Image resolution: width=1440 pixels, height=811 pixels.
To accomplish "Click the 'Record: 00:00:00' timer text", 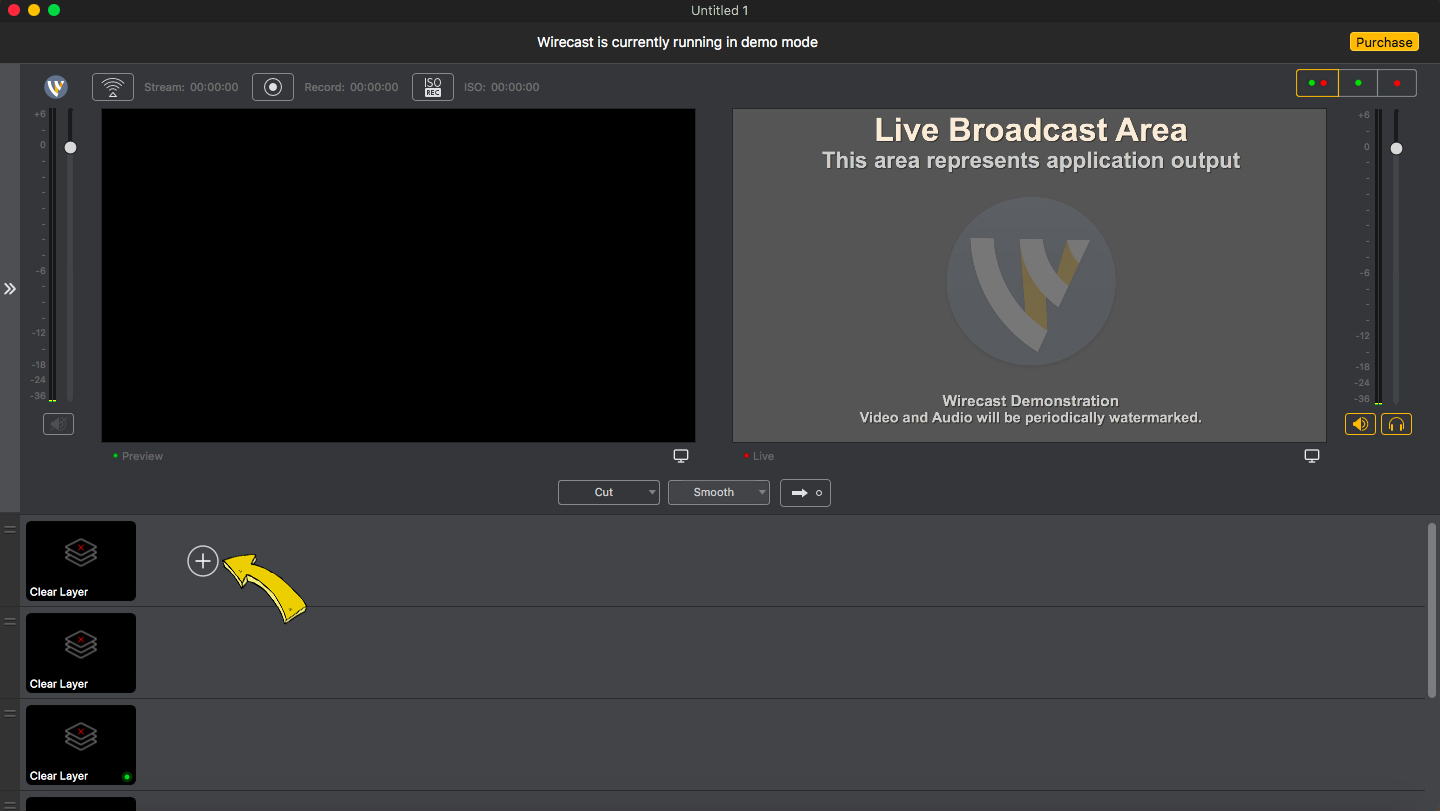I will 351,87.
